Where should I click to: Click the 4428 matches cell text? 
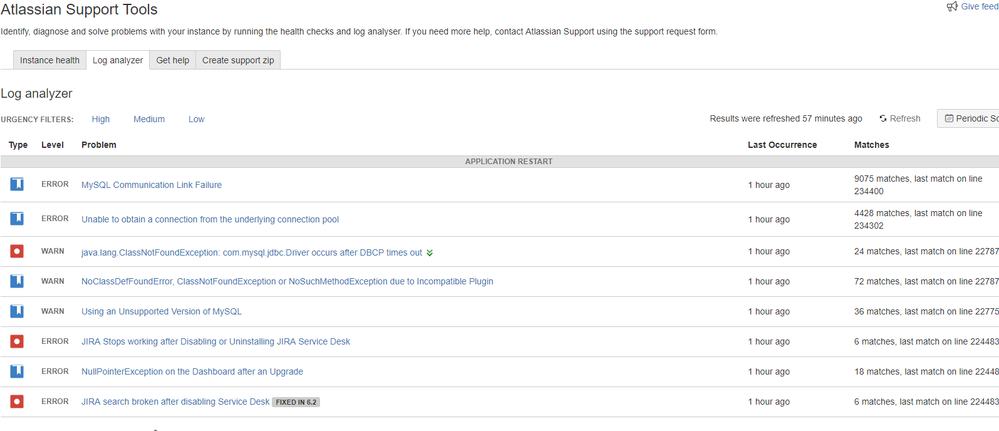pyautogui.click(x=918, y=219)
